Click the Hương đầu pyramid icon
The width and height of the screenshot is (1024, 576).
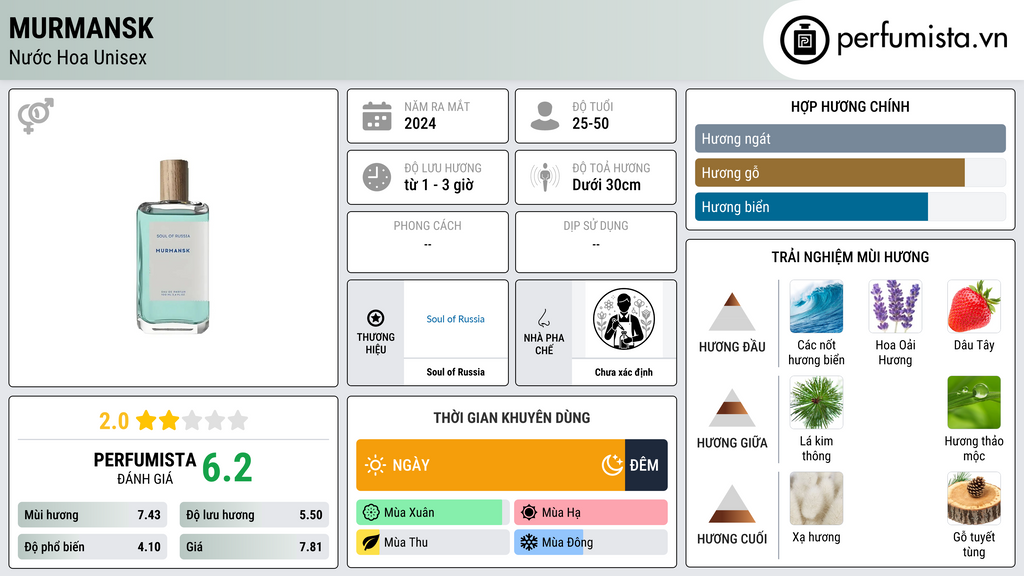pyautogui.click(x=732, y=312)
